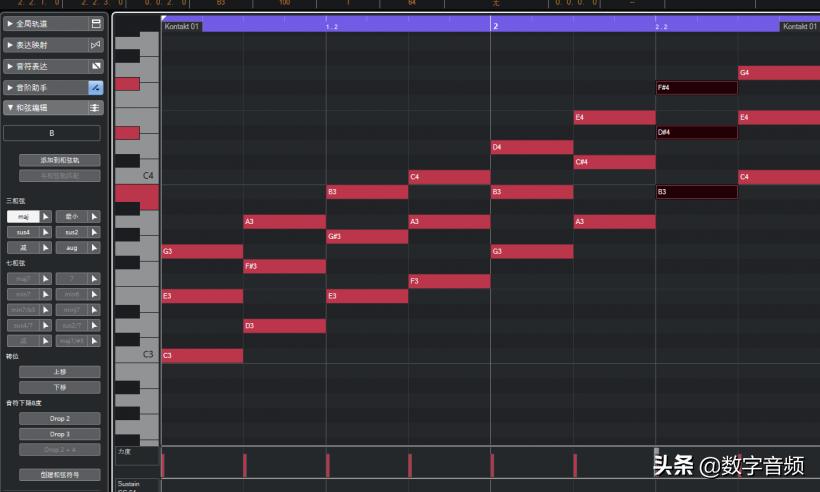Click the 表达映射 section icon
820x492 pixels.
(x=96, y=45)
